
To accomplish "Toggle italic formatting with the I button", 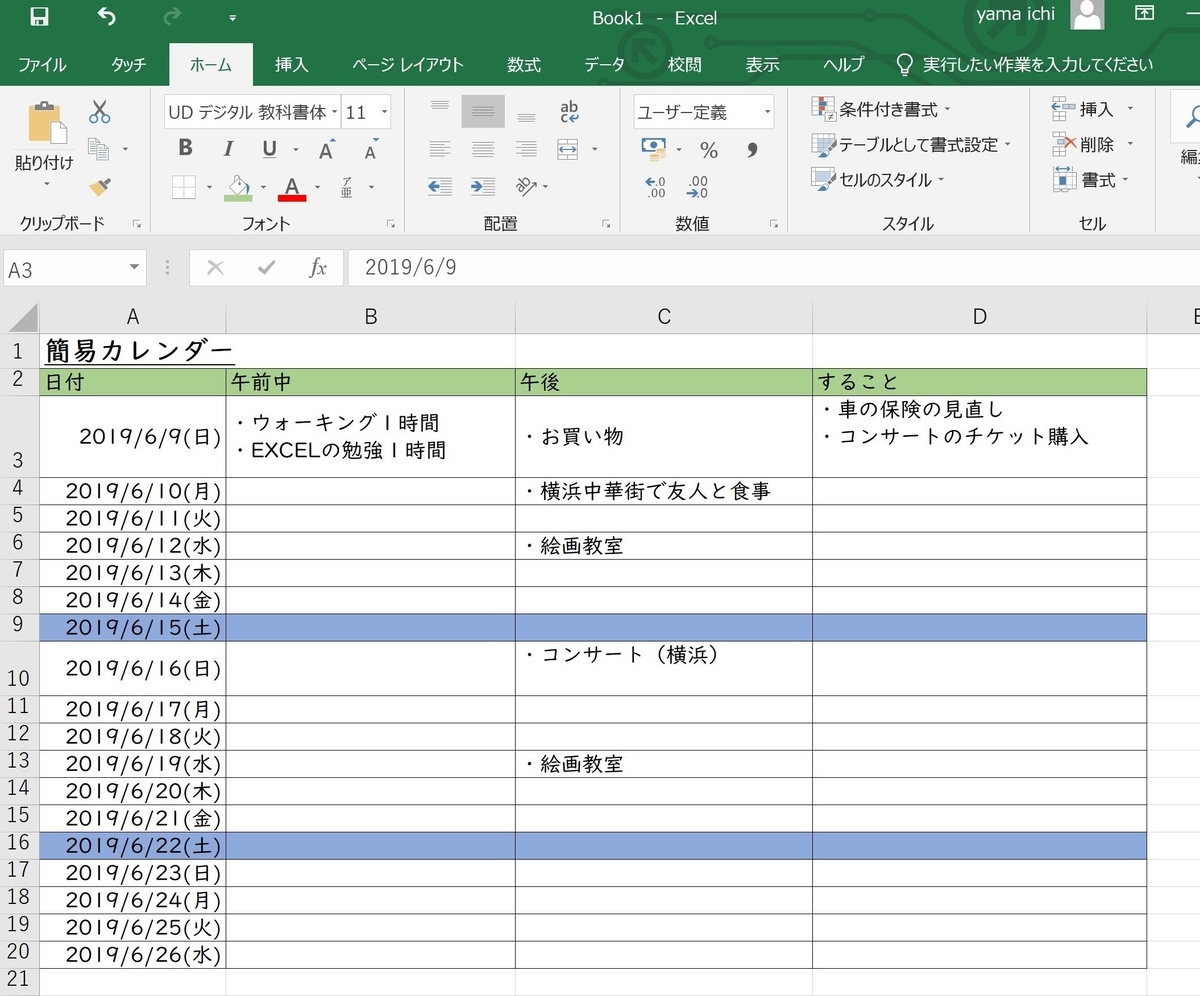I will [228, 148].
